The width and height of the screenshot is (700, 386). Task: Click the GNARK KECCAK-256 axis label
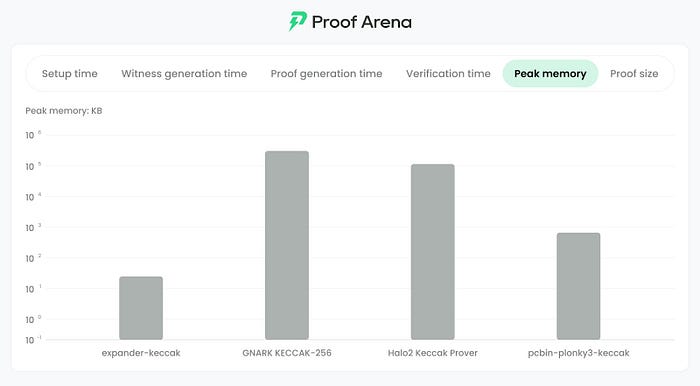pos(287,353)
